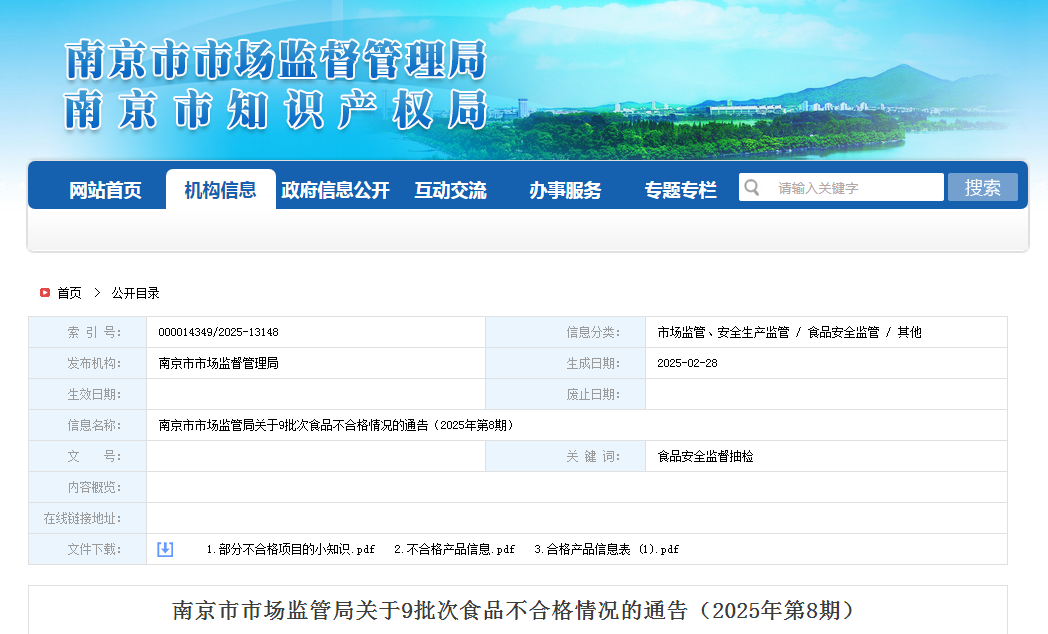
Task: Open the 专题专栏 menu item
Action: pyautogui.click(x=680, y=190)
